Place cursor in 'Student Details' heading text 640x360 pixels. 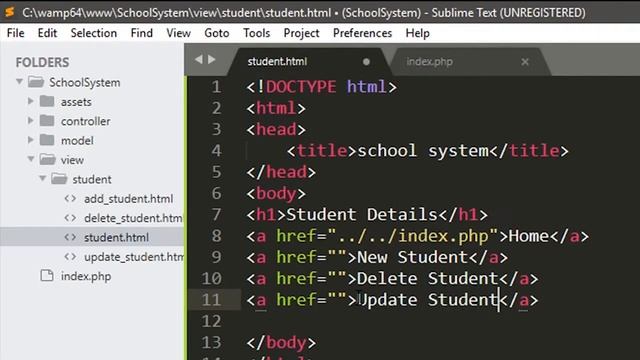pos(362,215)
